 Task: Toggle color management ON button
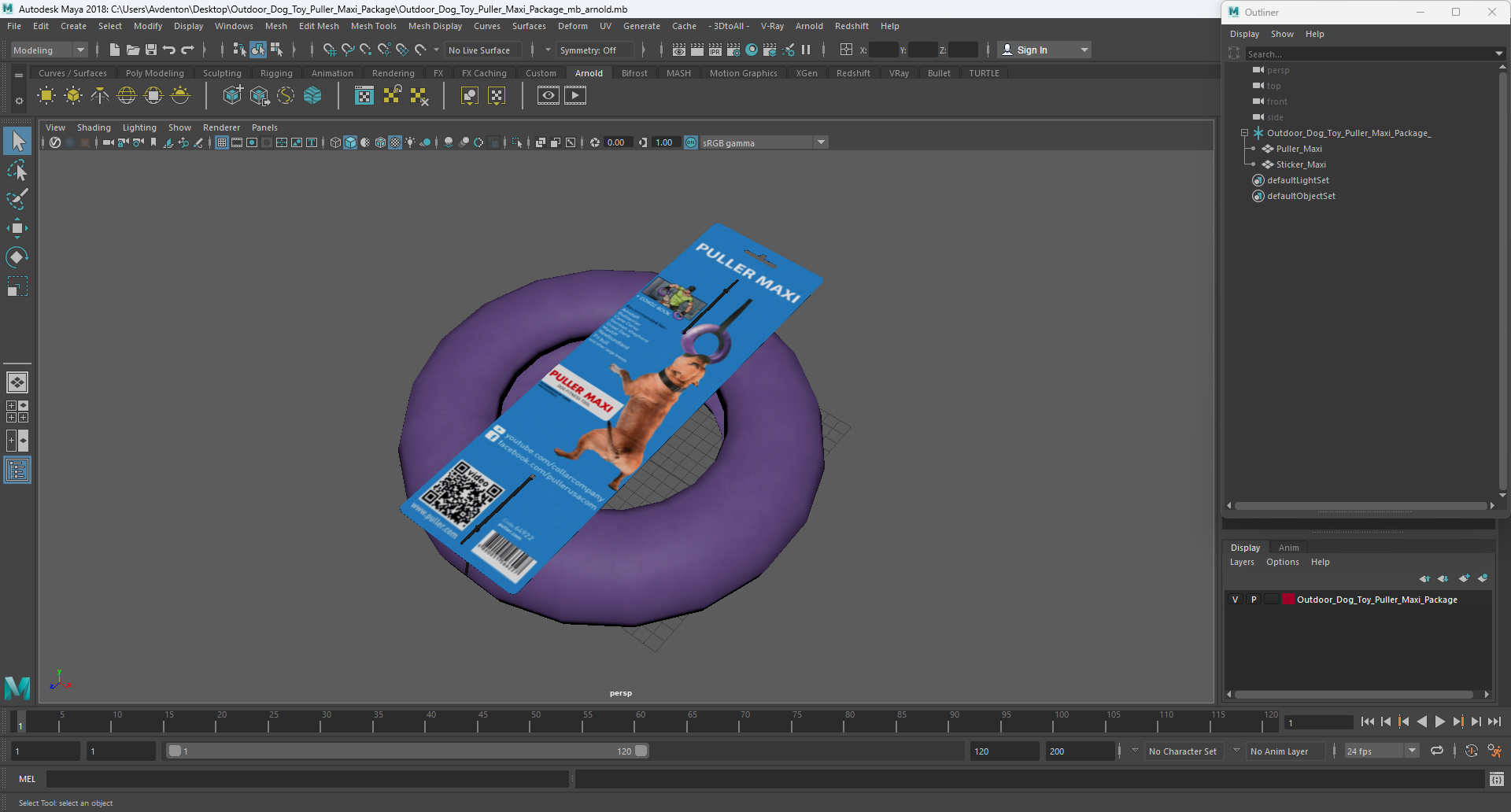[691, 142]
